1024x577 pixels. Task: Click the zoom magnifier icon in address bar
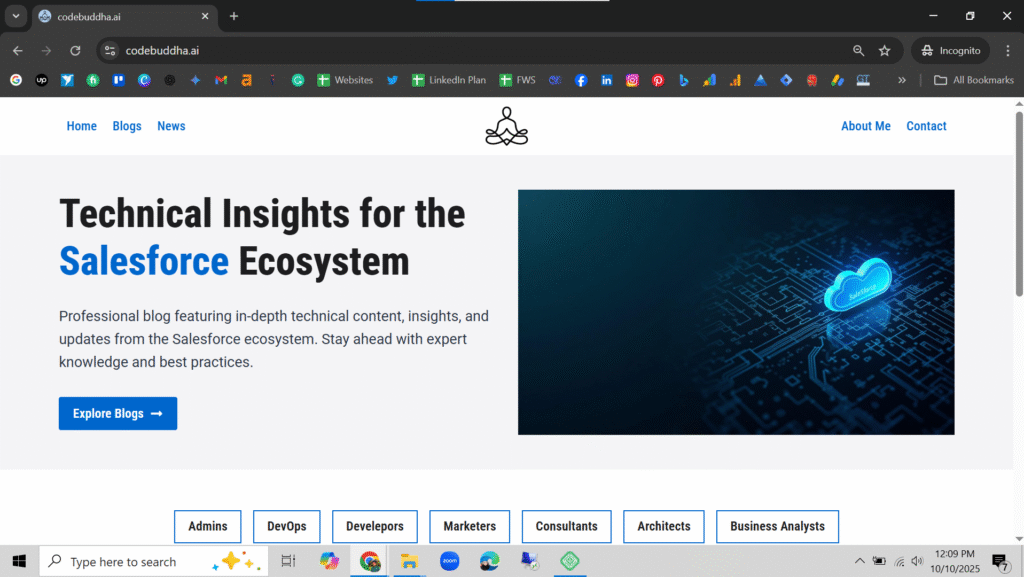click(x=858, y=51)
